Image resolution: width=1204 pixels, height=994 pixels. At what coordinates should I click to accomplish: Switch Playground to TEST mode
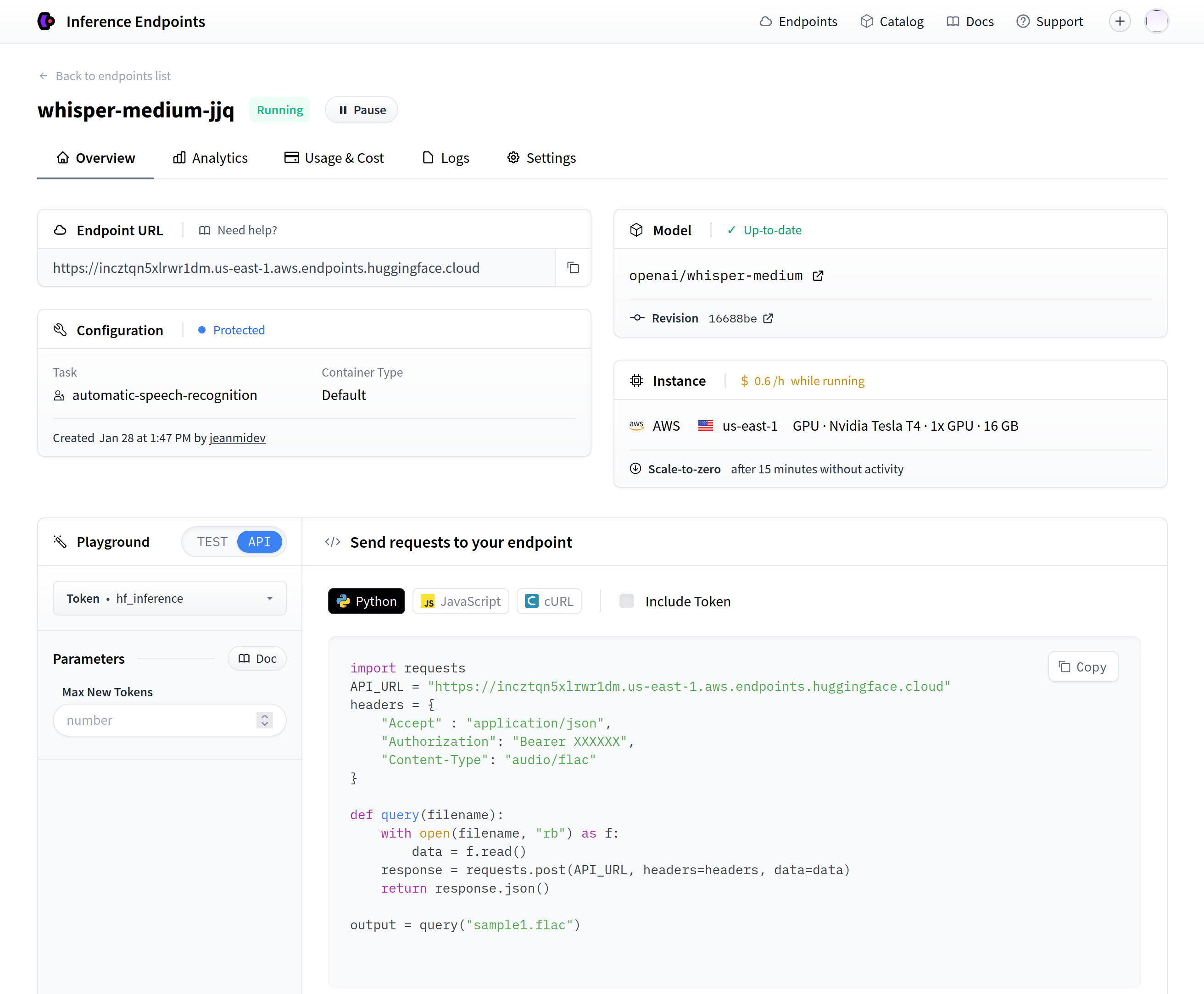212,542
